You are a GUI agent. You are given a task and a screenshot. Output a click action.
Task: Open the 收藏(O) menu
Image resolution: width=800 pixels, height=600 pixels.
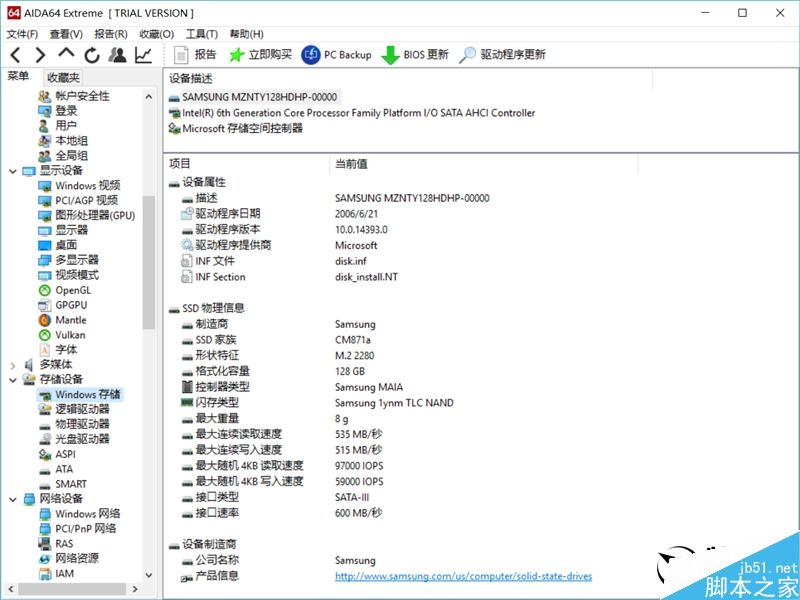point(157,34)
